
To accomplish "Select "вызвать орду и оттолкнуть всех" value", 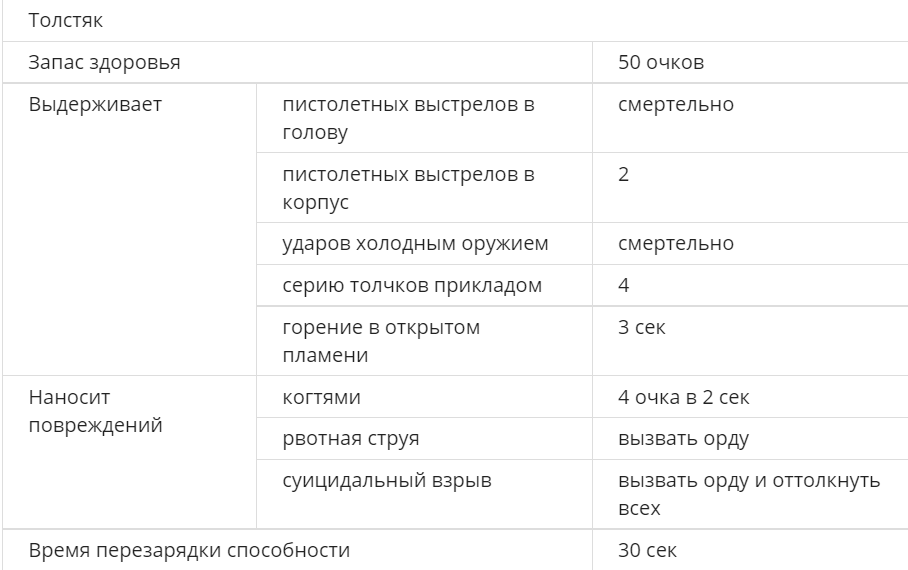I will point(749,494).
